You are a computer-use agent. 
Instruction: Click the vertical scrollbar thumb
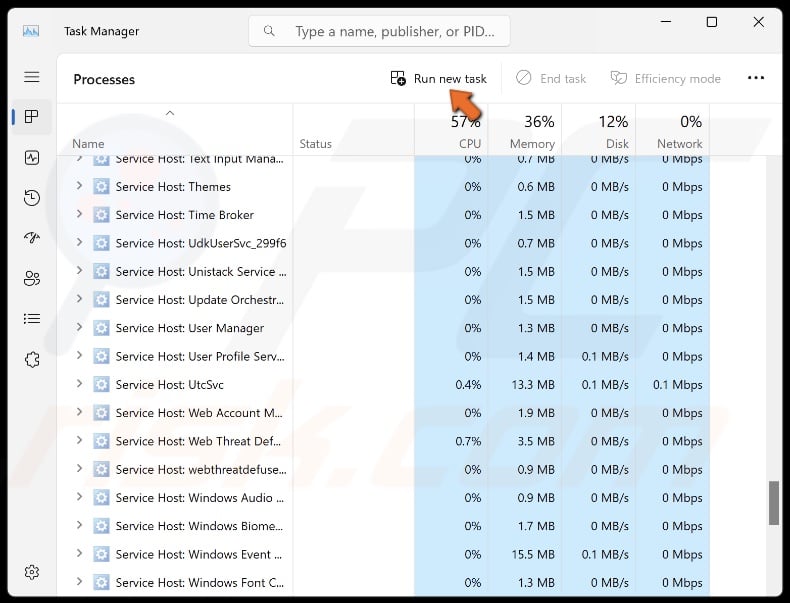pos(773,502)
